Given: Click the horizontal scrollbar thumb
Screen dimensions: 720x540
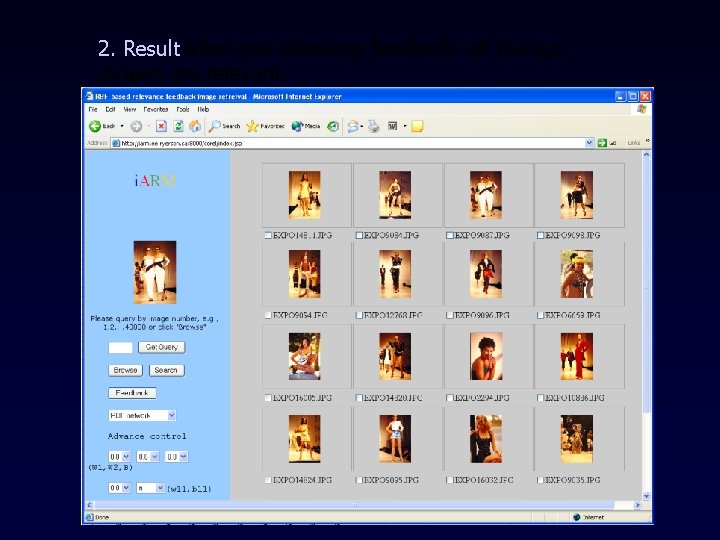Looking at the screenshot, I should point(354,505).
